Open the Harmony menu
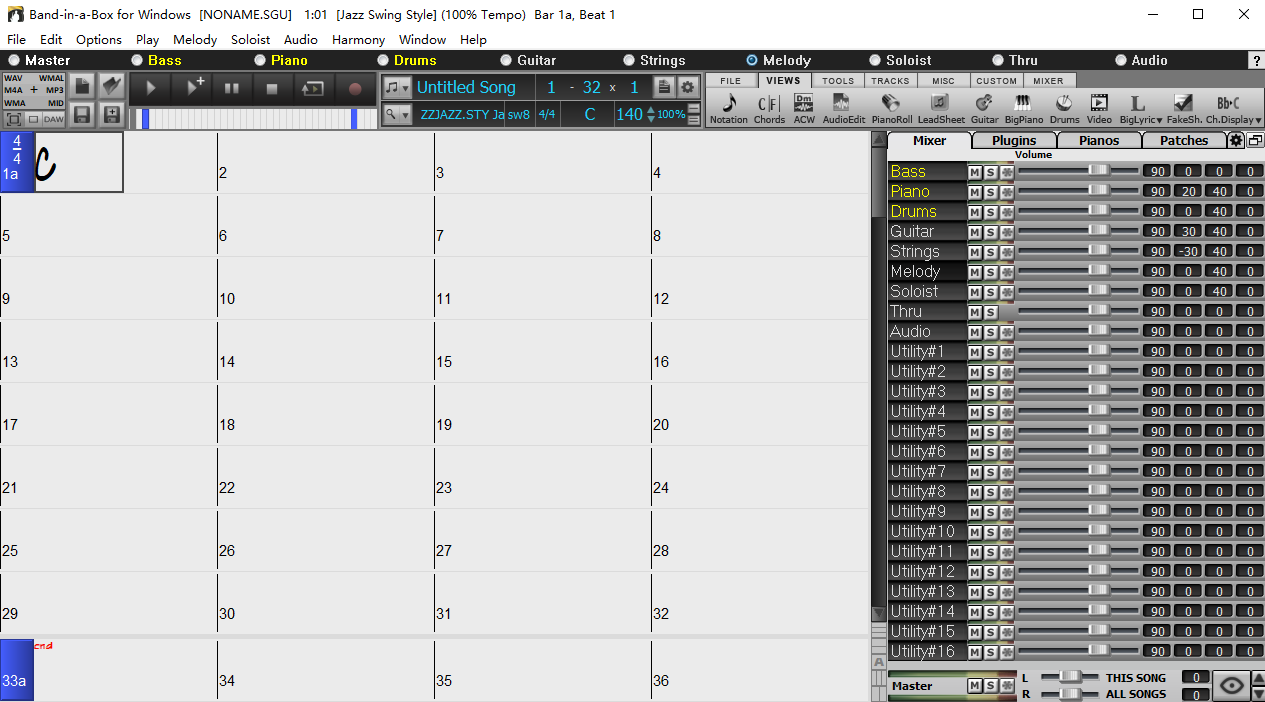 [358, 40]
